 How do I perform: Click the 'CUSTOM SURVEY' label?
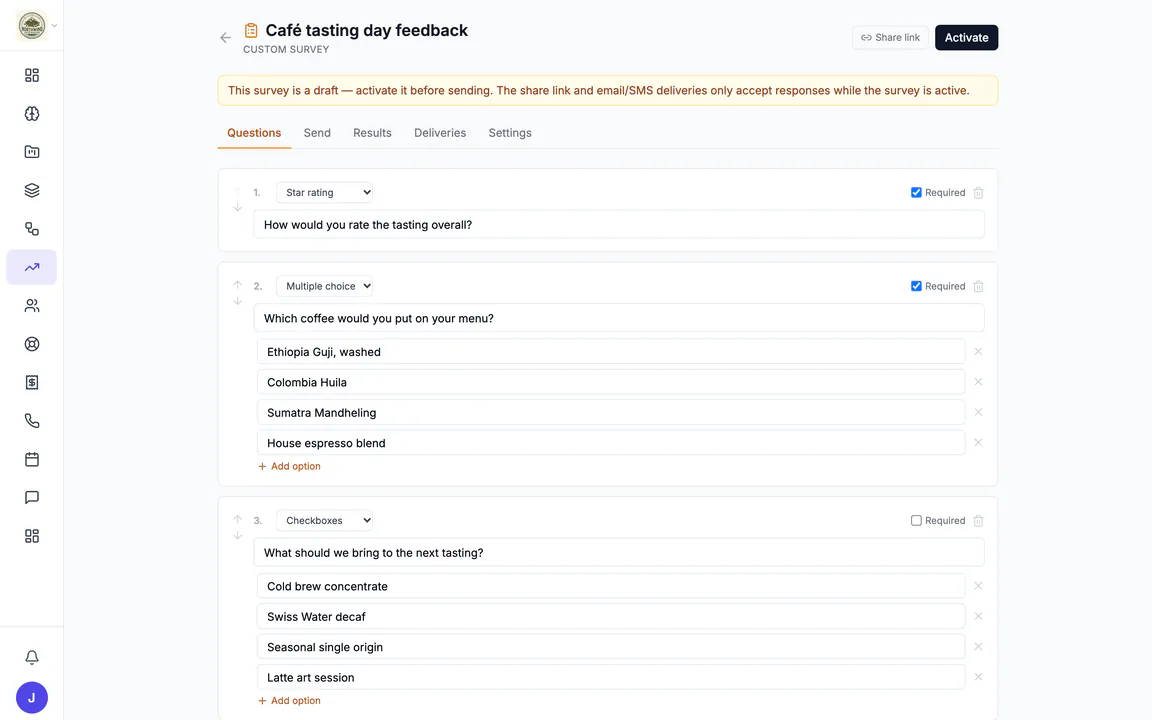point(286,49)
